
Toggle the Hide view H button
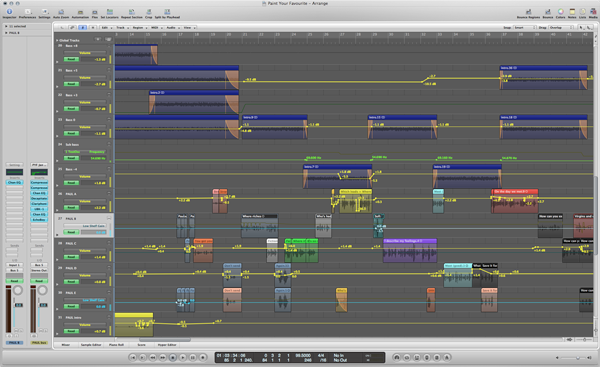[x=93, y=28]
